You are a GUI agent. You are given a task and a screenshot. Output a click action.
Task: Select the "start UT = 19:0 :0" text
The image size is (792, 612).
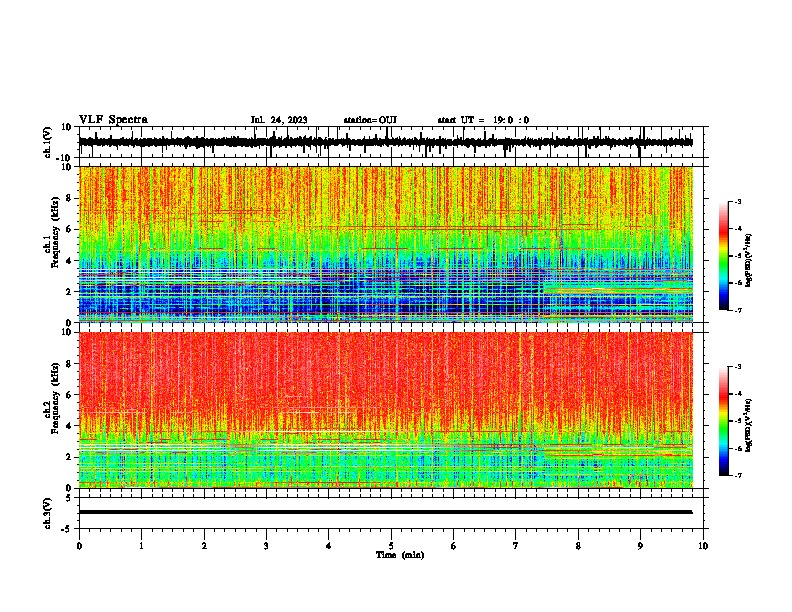pyautogui.click(x=483, y=120)
